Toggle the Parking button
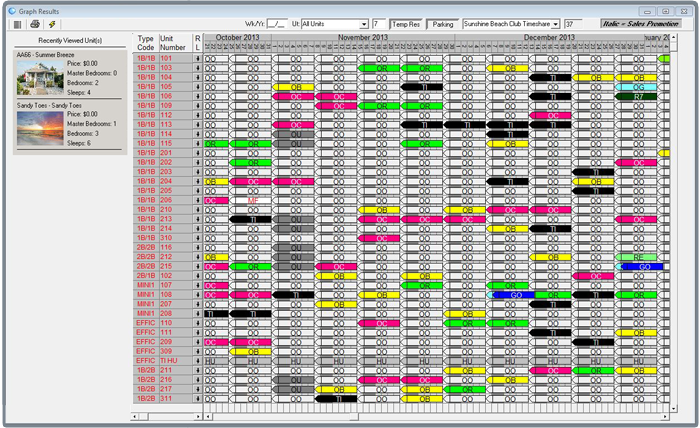700x428 pixels. click(x=441, y=23)
